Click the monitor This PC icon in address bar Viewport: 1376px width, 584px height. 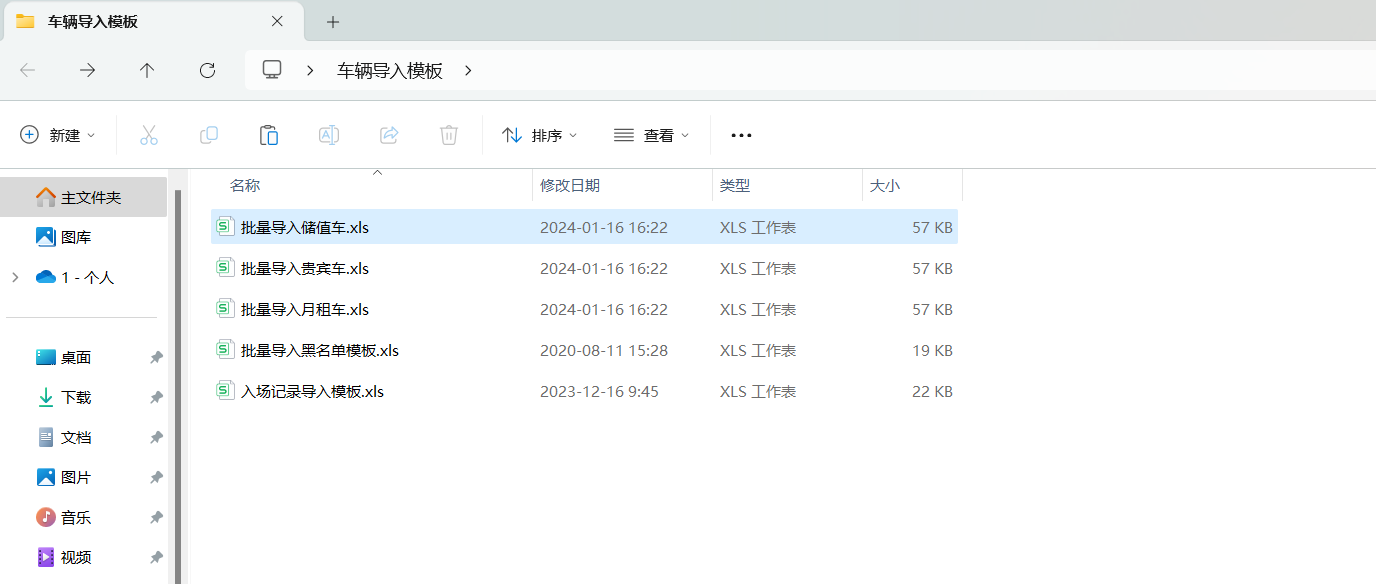272,70
